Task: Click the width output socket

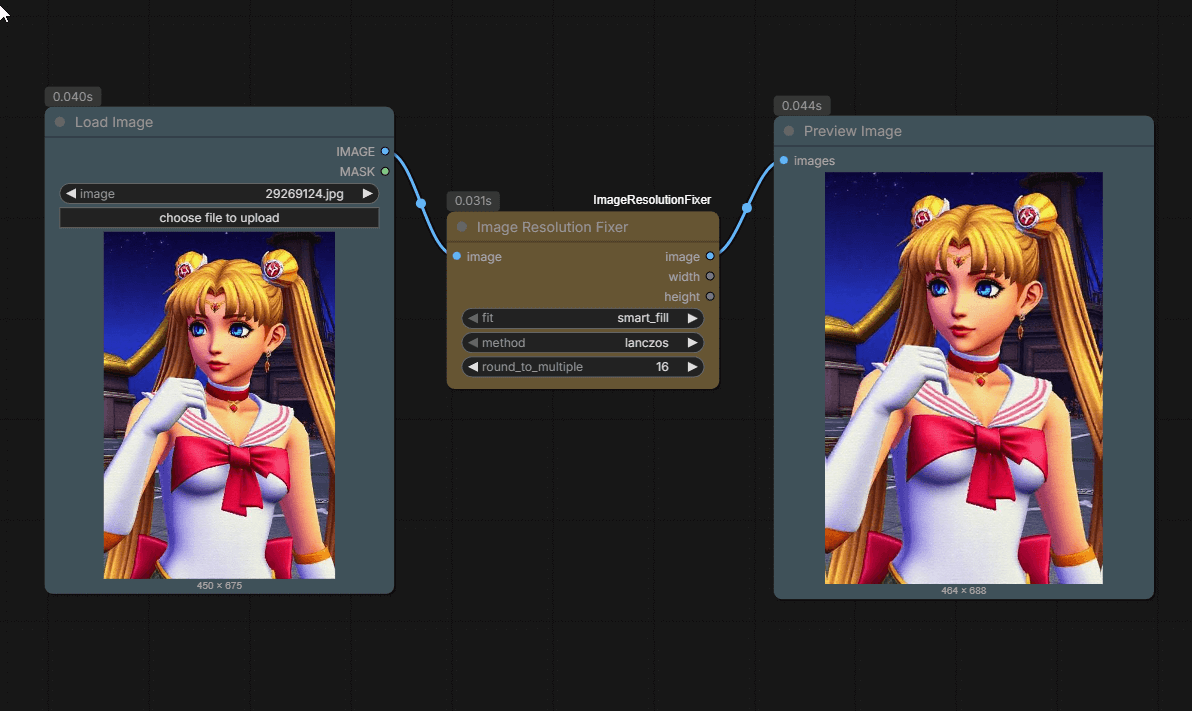Action: pos(710,276)
